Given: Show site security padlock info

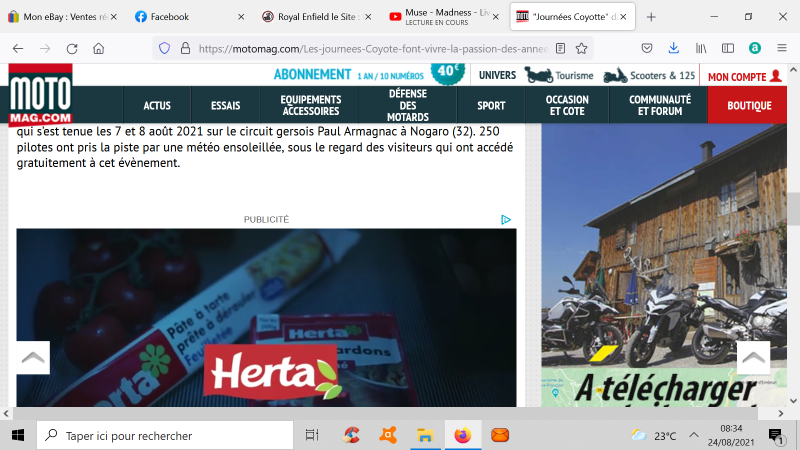Looking at the screenshot, I should [x=185, y=48].
